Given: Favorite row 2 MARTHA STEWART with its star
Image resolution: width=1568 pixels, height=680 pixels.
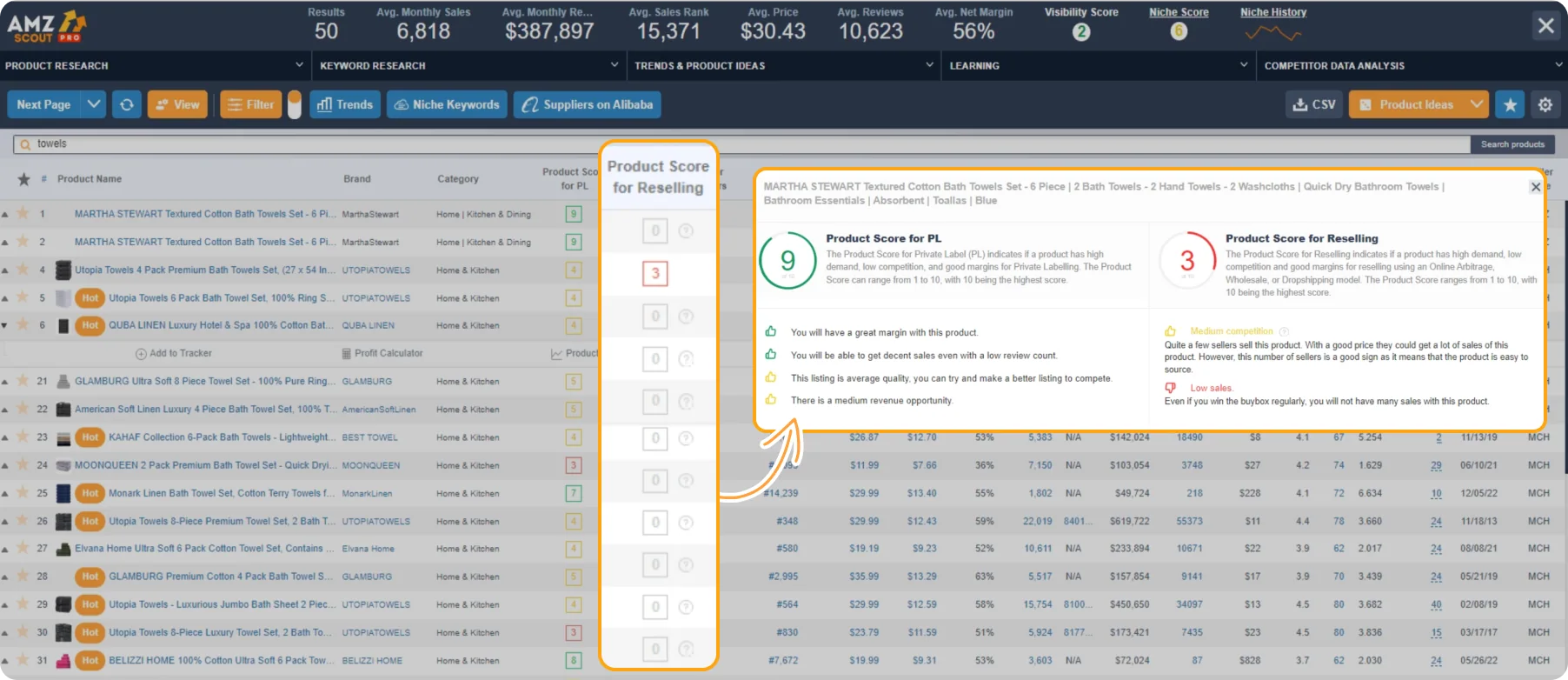Looking at the screenshot, I should (23, 242).
